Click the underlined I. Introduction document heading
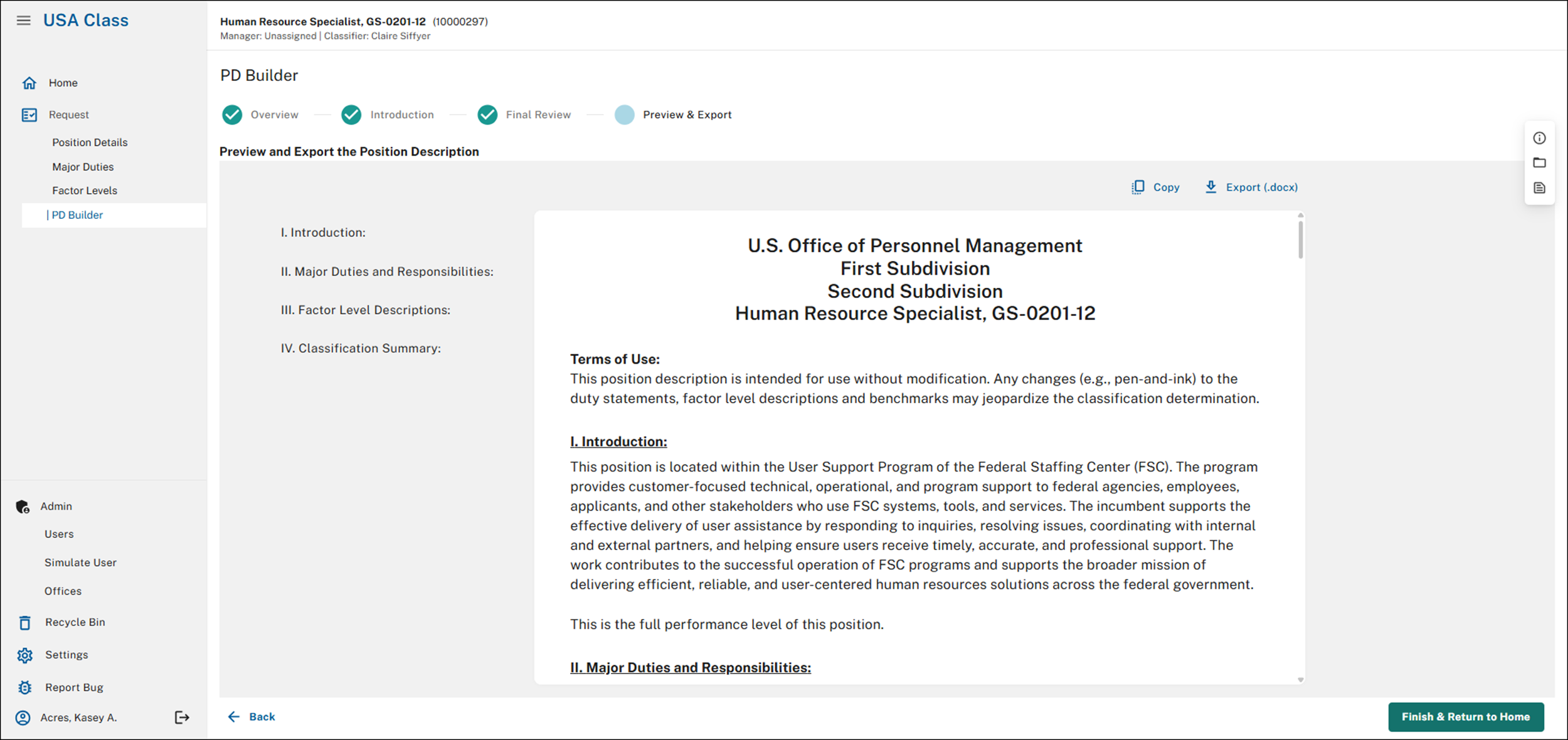The height and width of the screenshot is (740, 1568). [618, 441]
